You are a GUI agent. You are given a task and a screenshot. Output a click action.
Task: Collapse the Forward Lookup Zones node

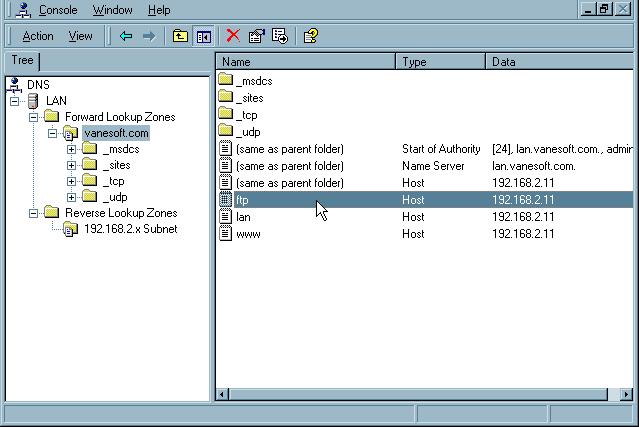point(34,117)
